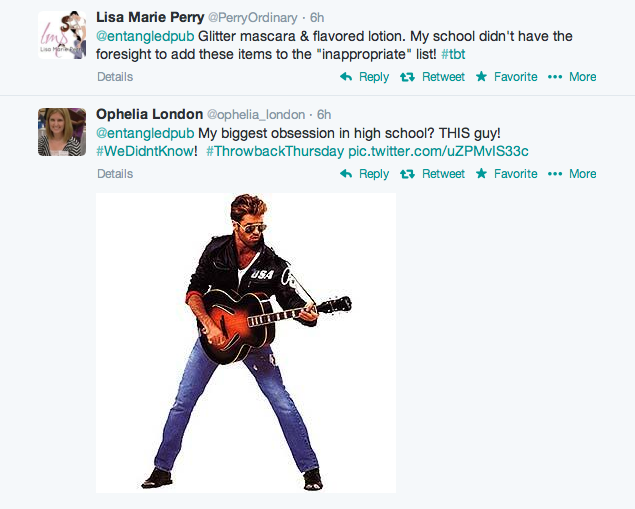Click @entangledpub mention in Ophelia London's tweet
Viewport: 635px width, 509px height.
click(145, 133)
